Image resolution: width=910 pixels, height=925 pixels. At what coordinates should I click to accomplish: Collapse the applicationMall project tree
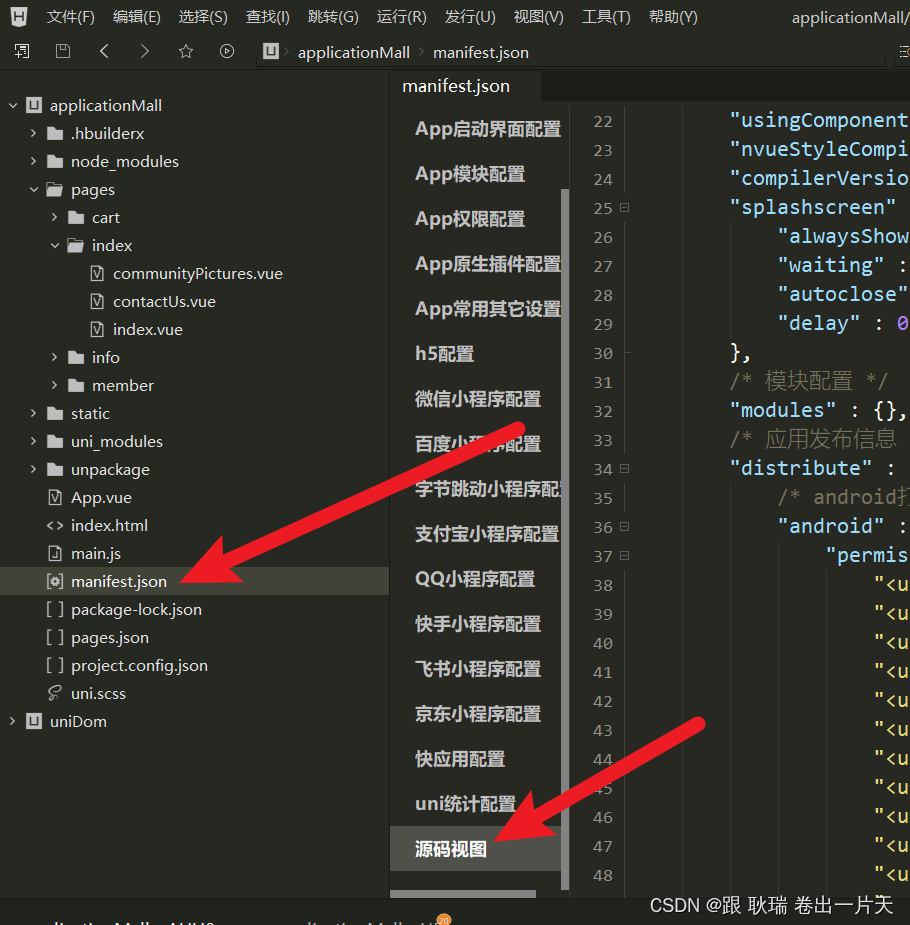[13, 106]
